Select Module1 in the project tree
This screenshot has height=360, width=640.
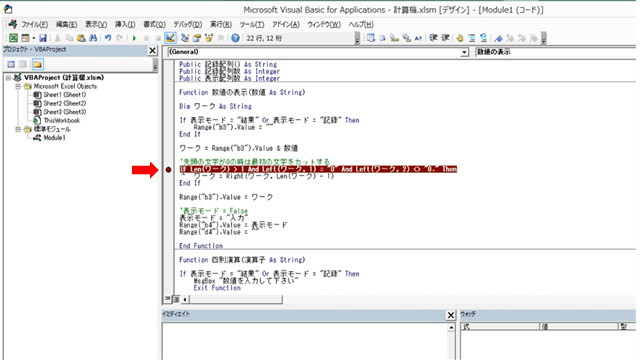pyautogui.click(x=54, y=138)
